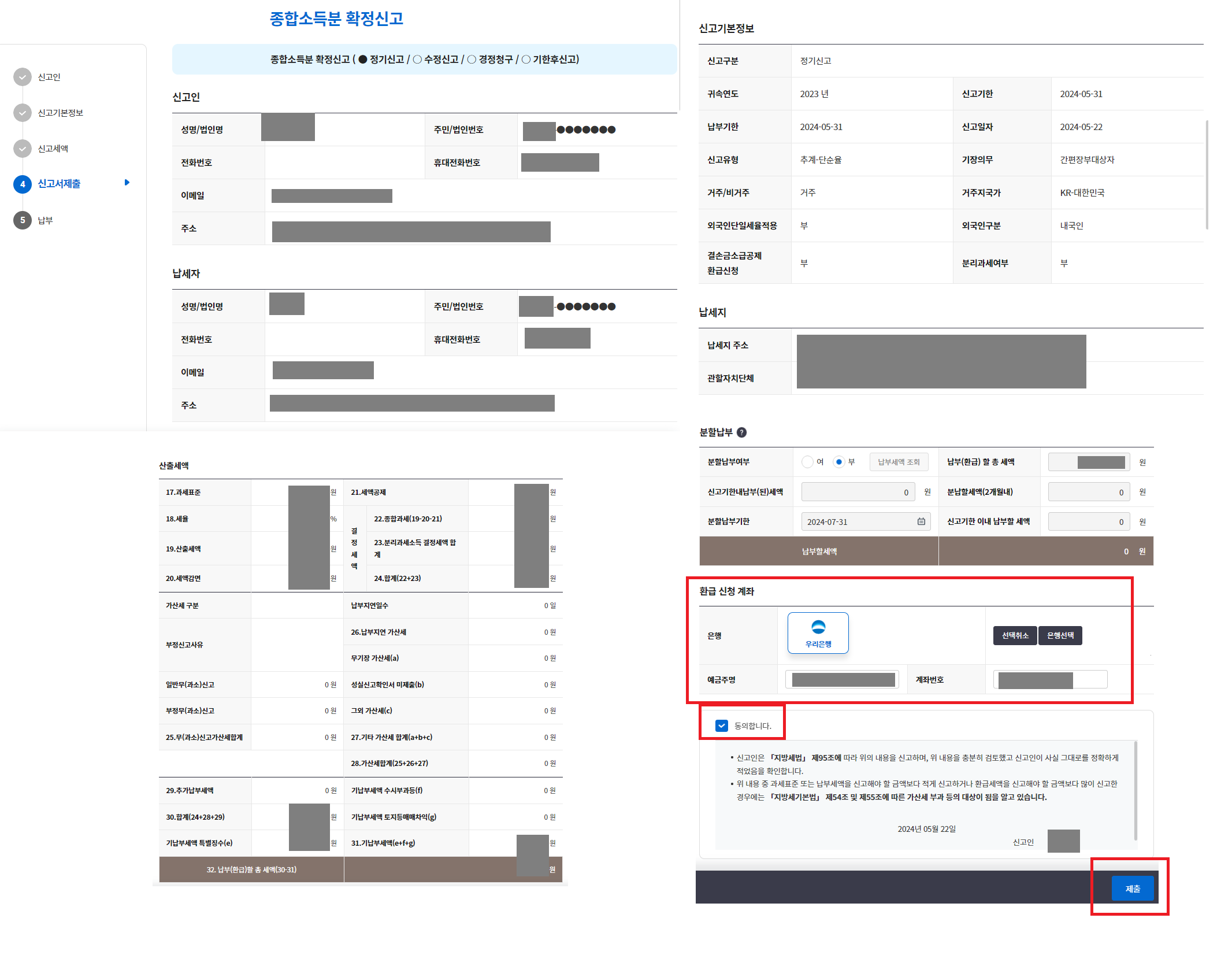Click the 분할납부 help question-mark icon
Viewport: 1232px width, 955px height.
pyautogui.click(x=742, y=432)
